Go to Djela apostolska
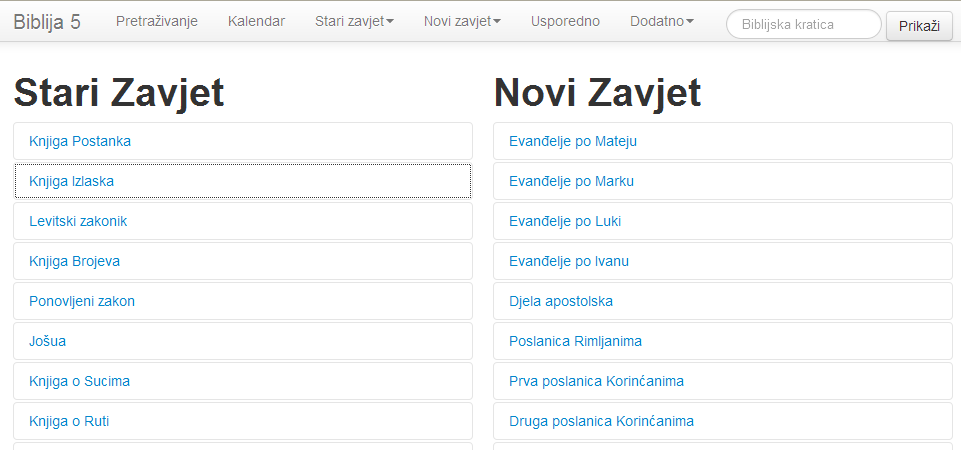961x450 pixels. pyautogui.click(x=561, y=301)
